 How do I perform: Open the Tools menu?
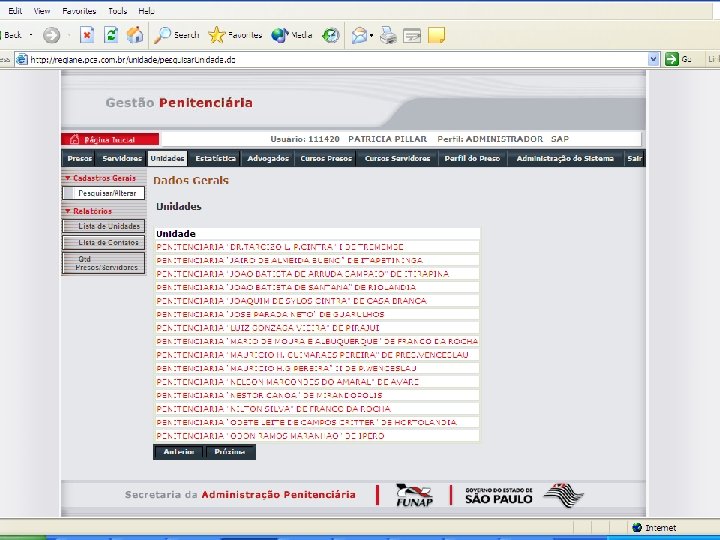click(118, 11)
